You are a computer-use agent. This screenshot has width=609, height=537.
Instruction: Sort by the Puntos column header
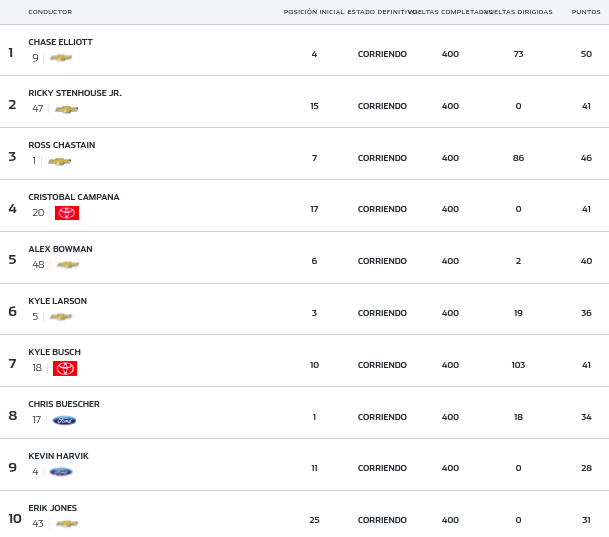586,12
